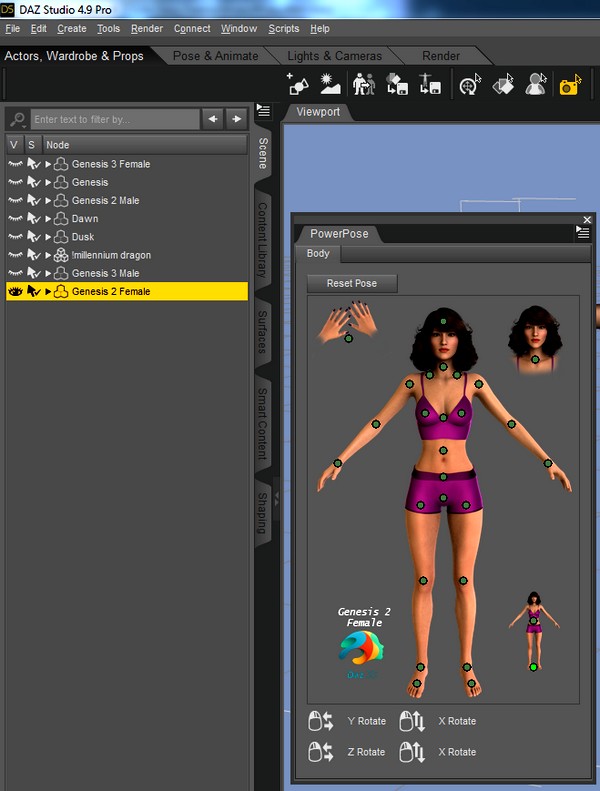Click the full-body mini figure bottom node
Image resolution: width=600 pixels, height=791 pixels.
pyautogui.click(x=533, y=667)
